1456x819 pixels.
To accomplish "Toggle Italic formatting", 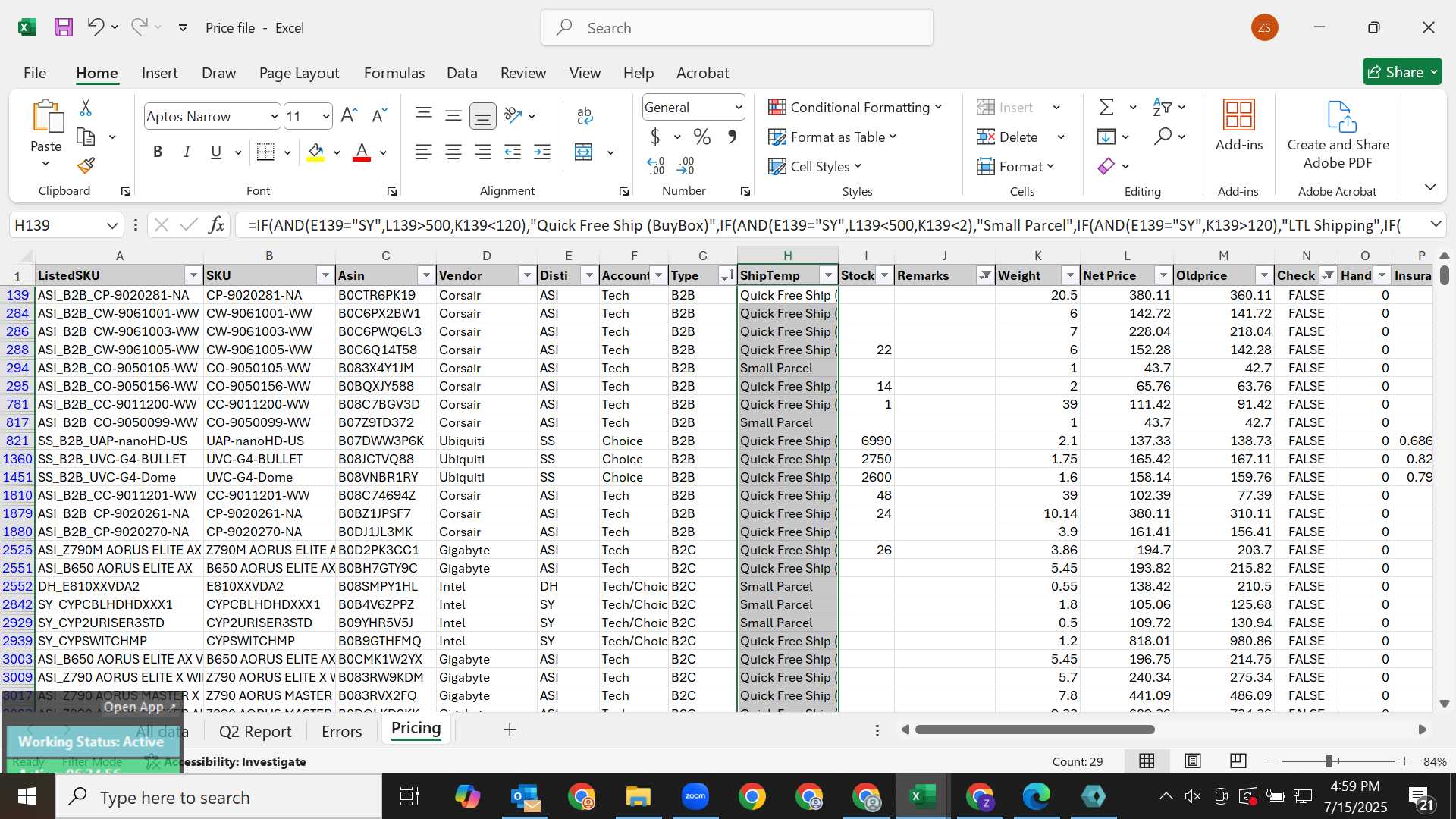I will point(187,152).
